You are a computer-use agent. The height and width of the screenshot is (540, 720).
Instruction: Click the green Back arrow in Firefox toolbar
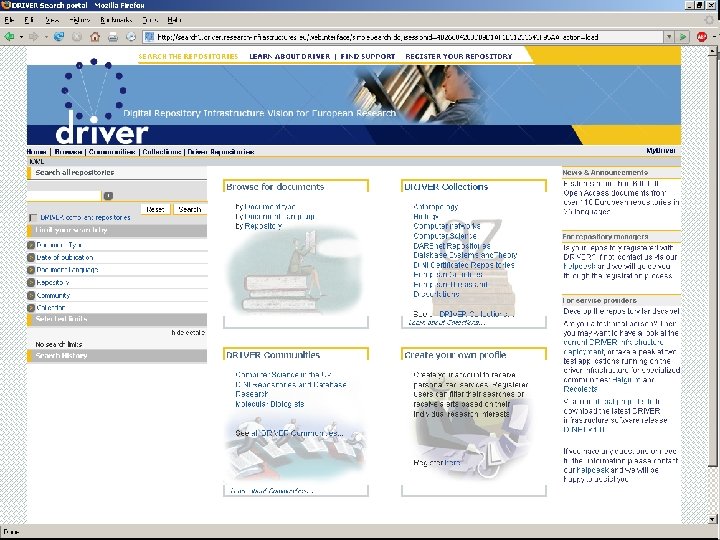9,37
